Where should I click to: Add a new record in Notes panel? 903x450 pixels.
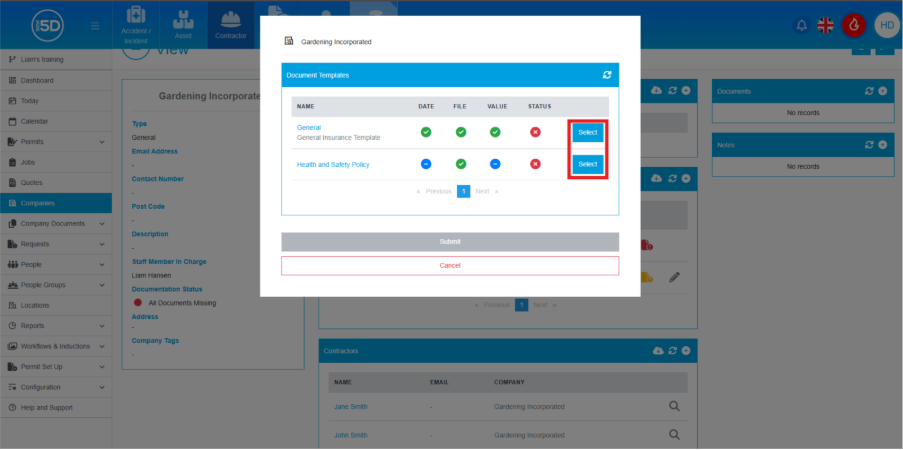coord(882,145)
